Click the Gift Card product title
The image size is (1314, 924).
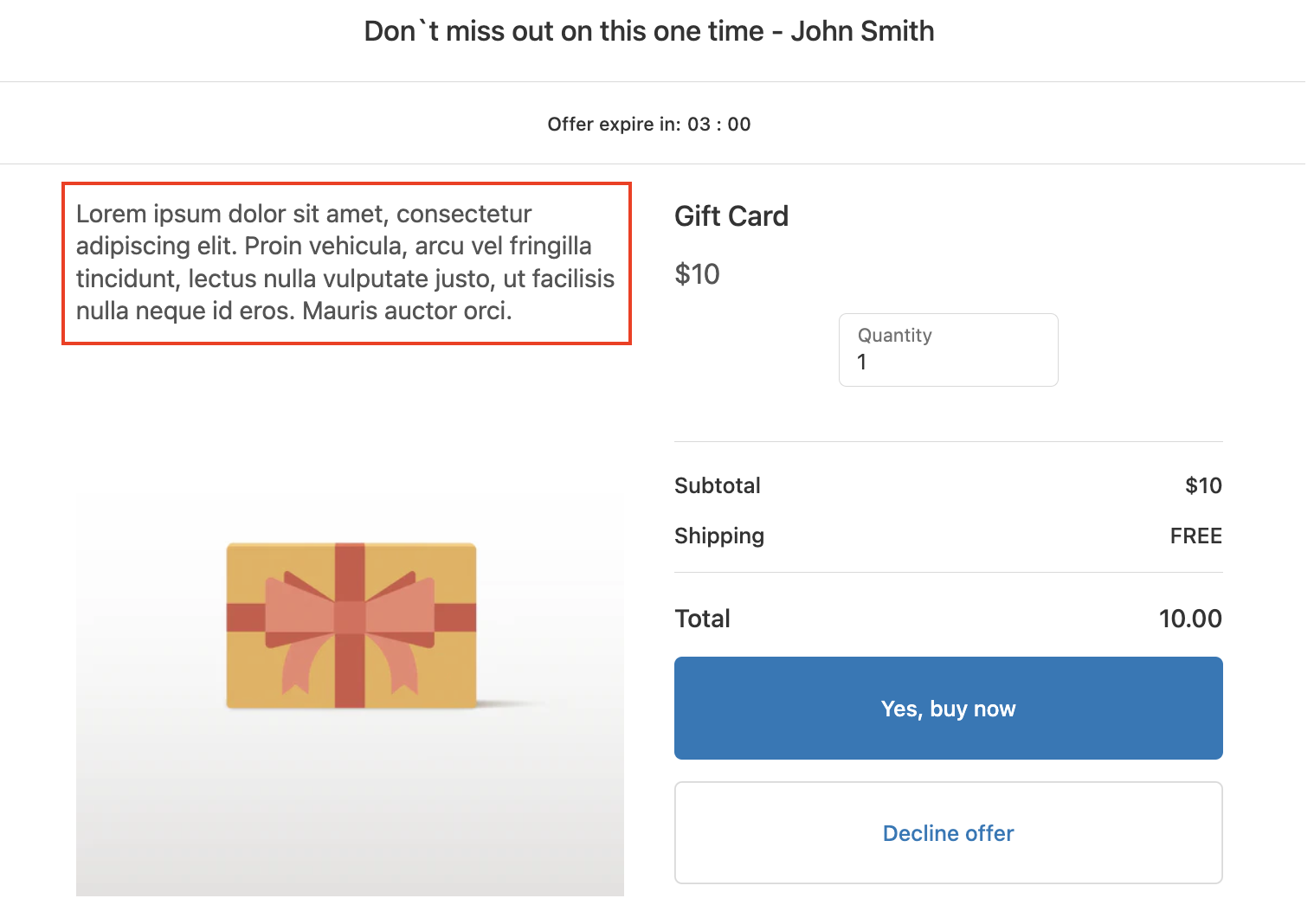pyautogui.click(x=731, y=216)
